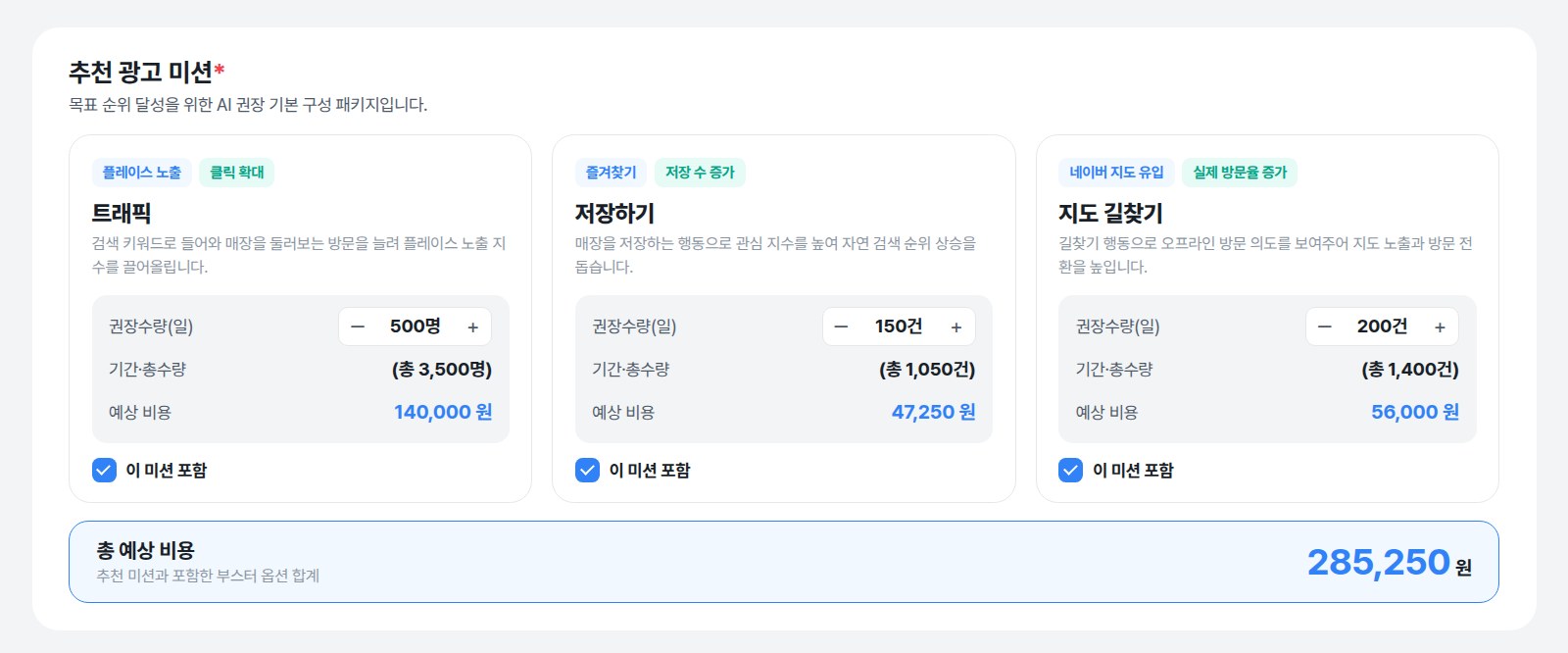Viewport: 1568px width, 653px height.
Task: Click the 140,000 원 estimated cost
Action: [443, 412]
